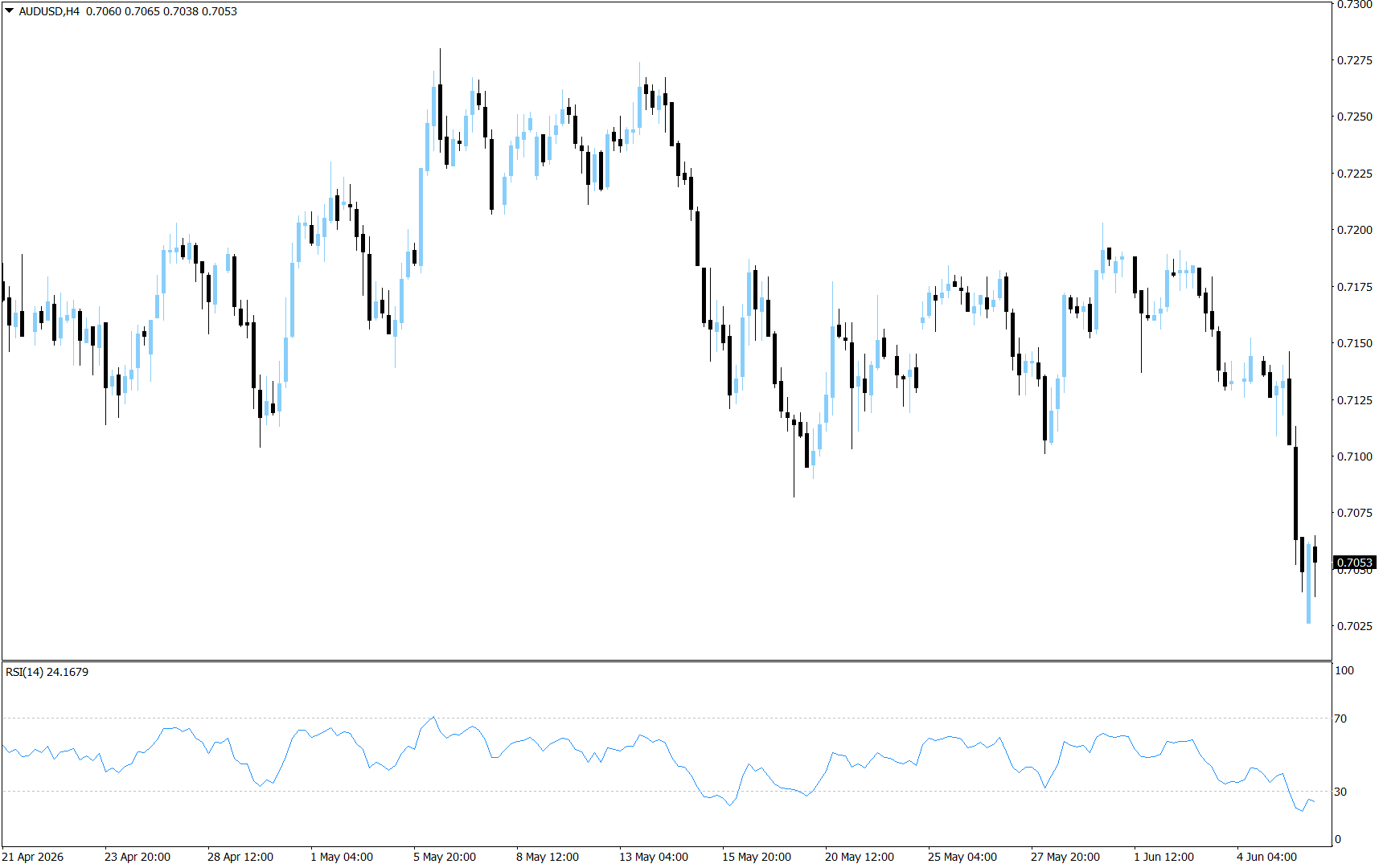Select the RSI scale level 0
Image resolution: width=1383 pixels, height=868 pixels.
coord(1338,839)
